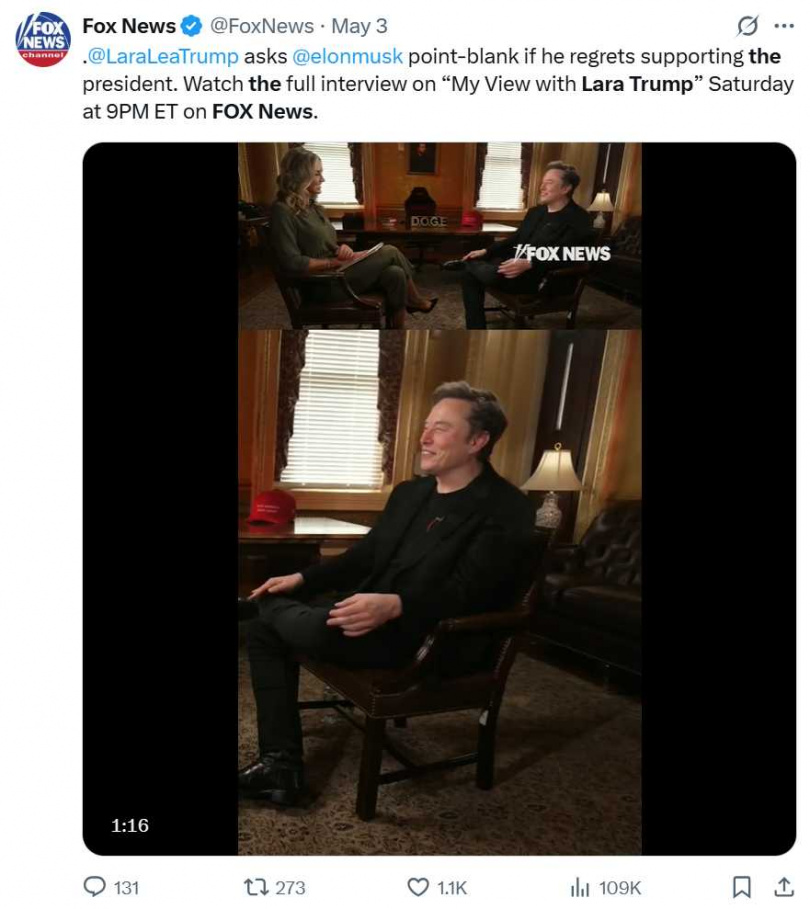Image resolution: width=810 pixels, height=909 pixels.
Task: Click the reply speech bubble icon
Action: point(93,886)
